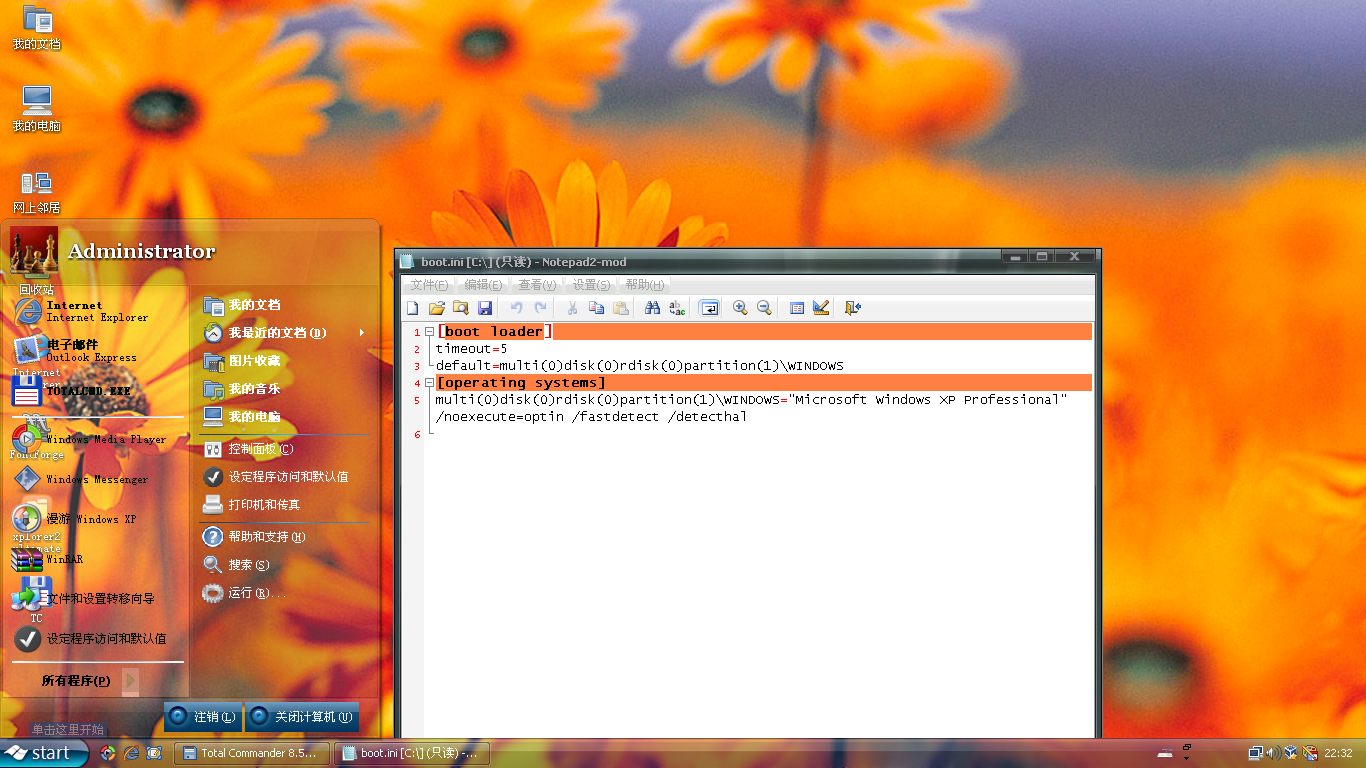Toggle word wrap in Notepad2 toolbar
Viewport: 1366px width, 768px height.
[x=709, y=308]
